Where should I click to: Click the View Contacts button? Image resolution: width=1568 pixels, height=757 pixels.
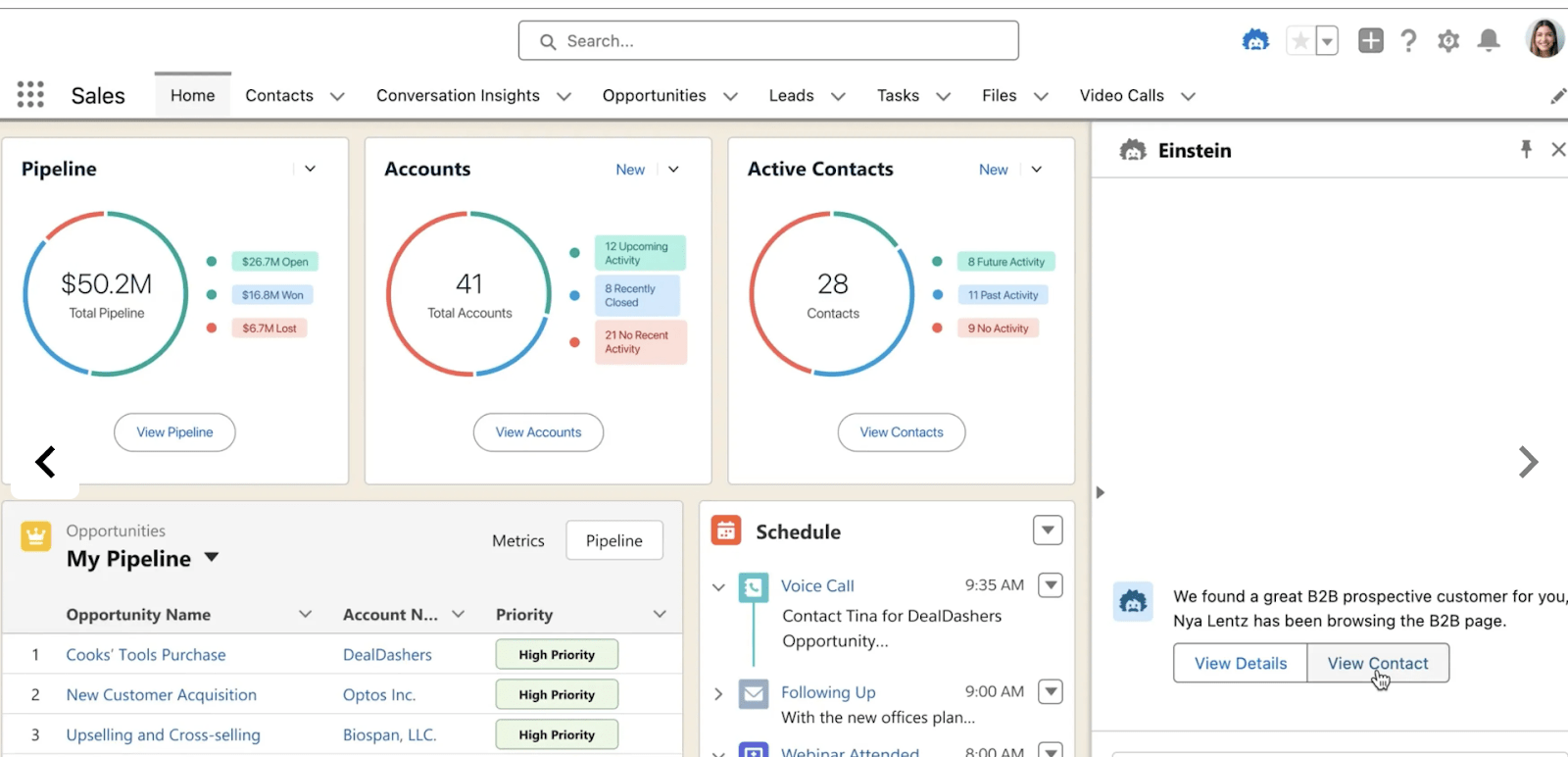[x=902, y=432]
